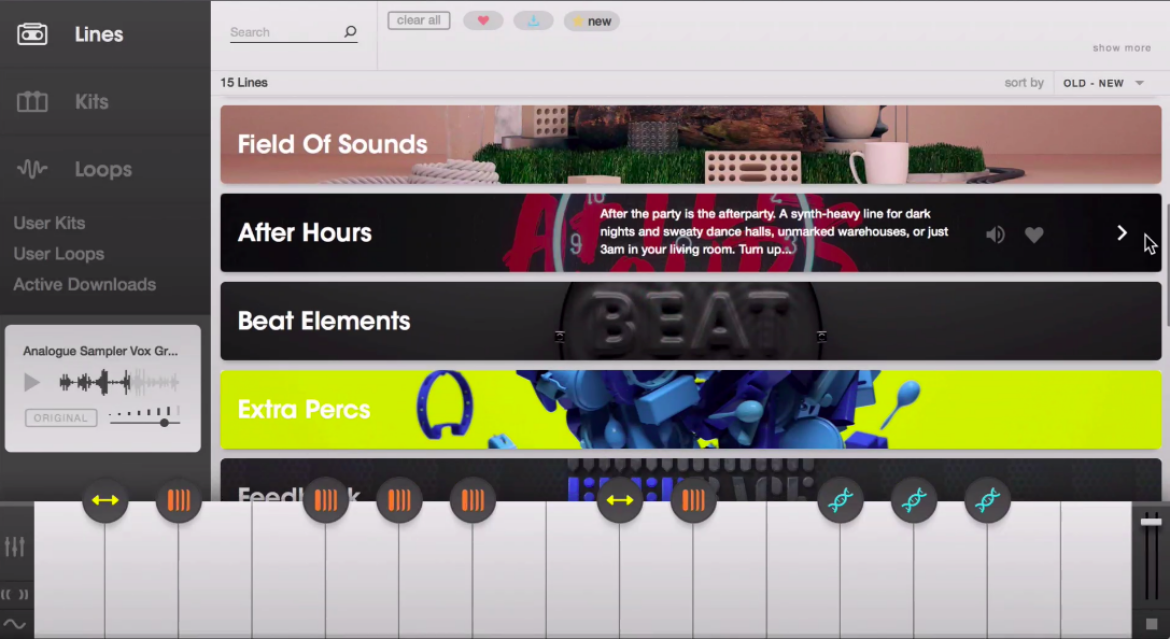1170x639 pixels.
Task: Click the rightmost teal DNA key icon
Action: tap(987, 500)
